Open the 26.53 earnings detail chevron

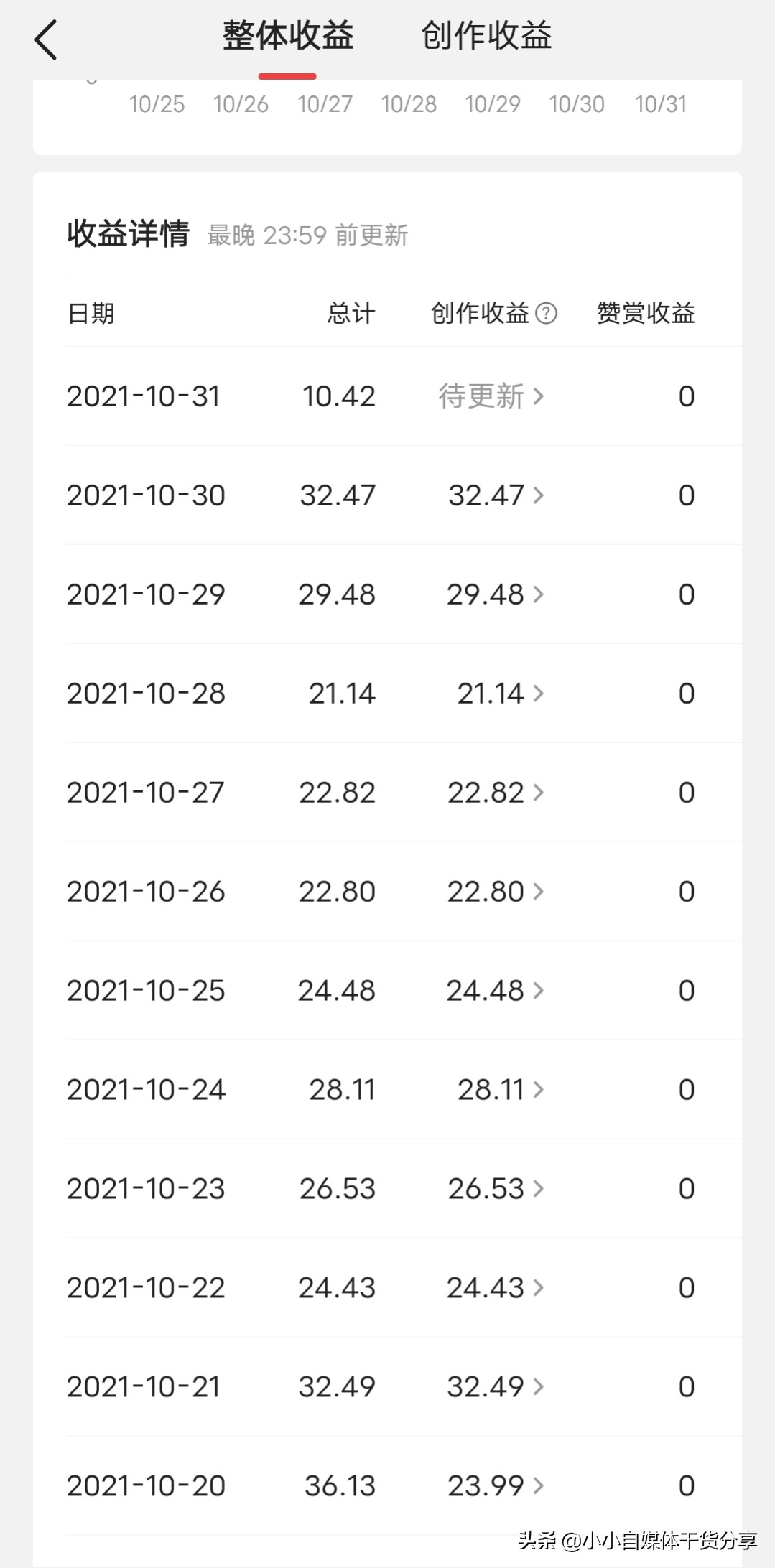(x=538, y=1189)
